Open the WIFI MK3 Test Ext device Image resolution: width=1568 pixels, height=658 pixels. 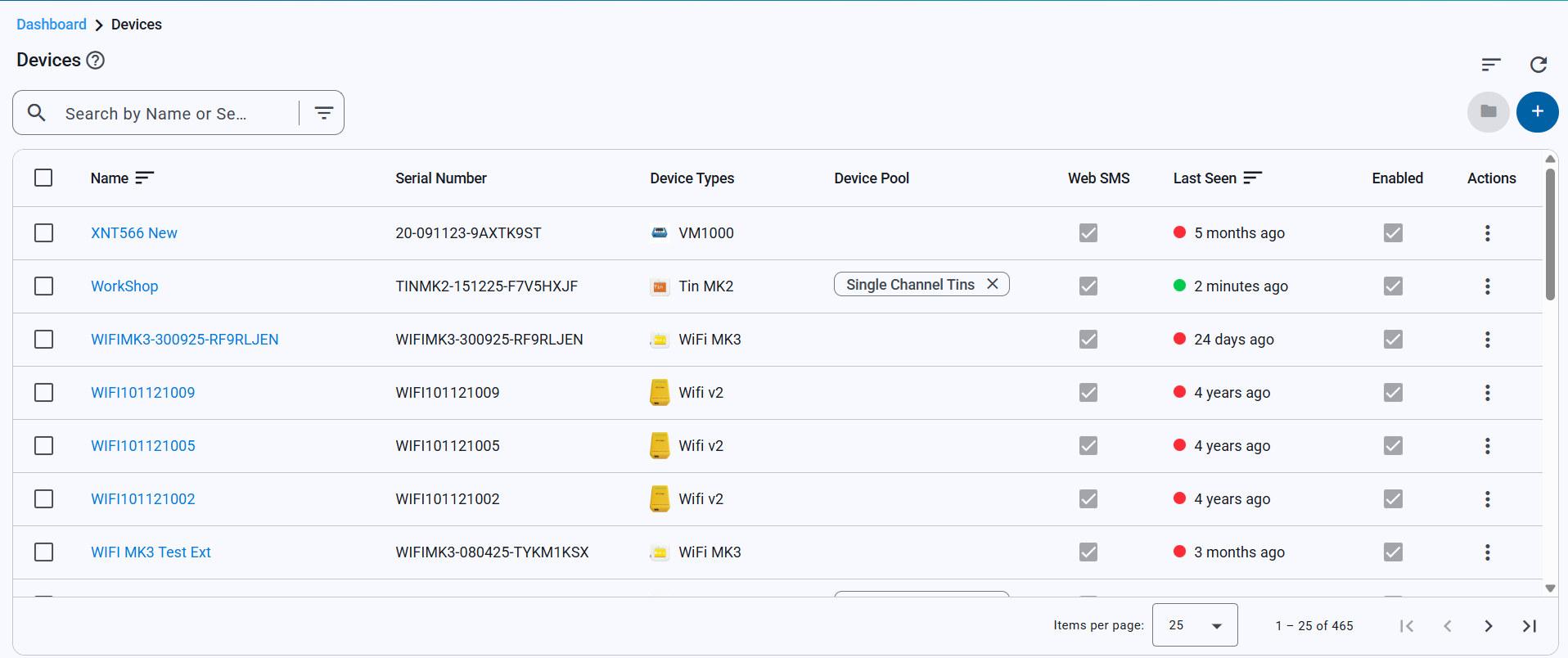(x=151, y=552)
